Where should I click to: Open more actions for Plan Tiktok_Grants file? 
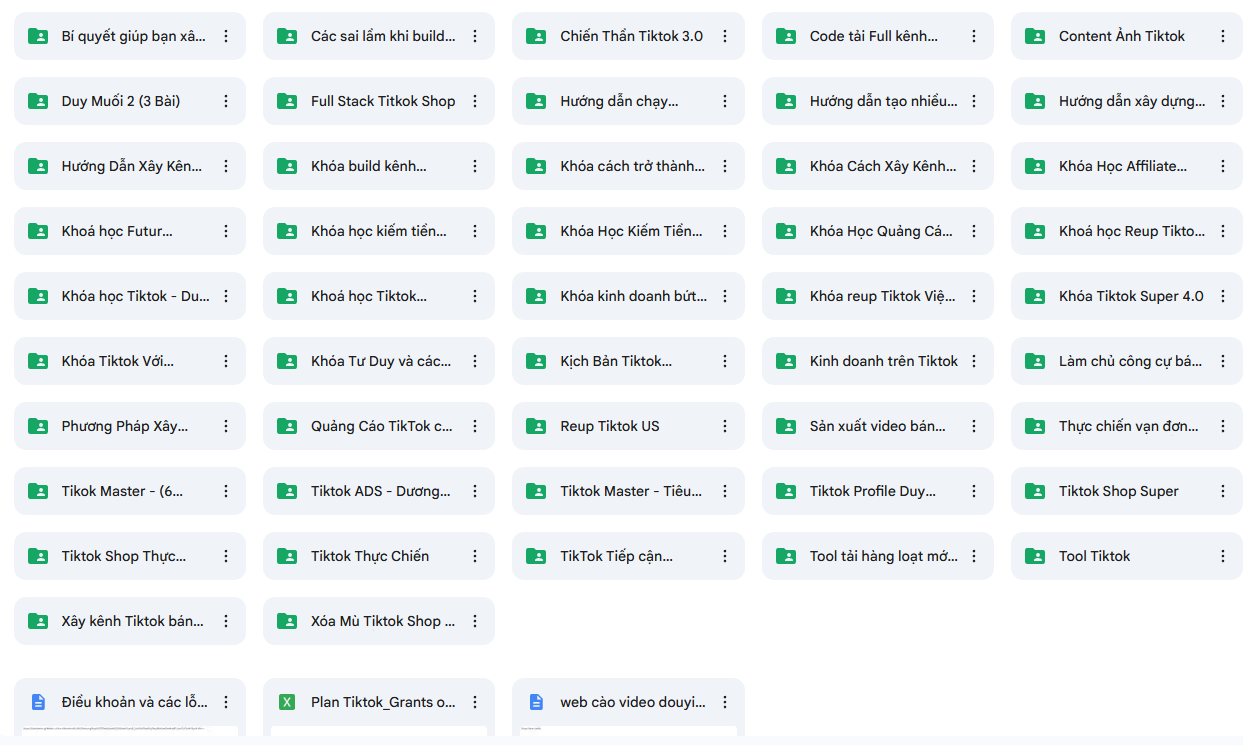(475, 702)
